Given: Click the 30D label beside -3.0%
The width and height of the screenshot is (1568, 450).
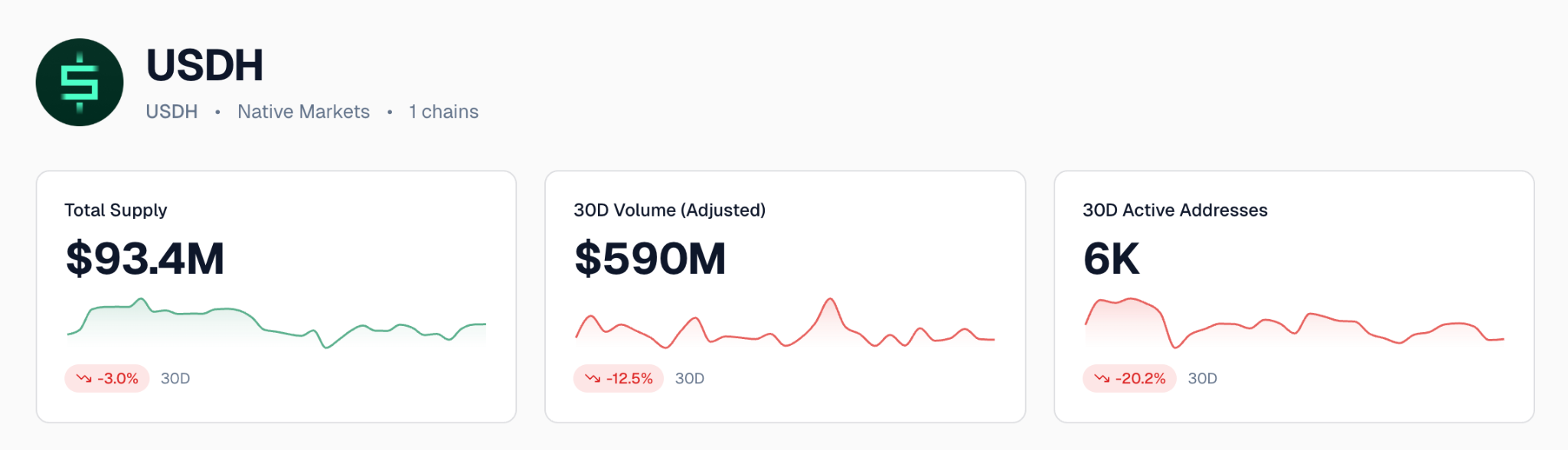Looking at the screenshot, I should tap(175, 378).
